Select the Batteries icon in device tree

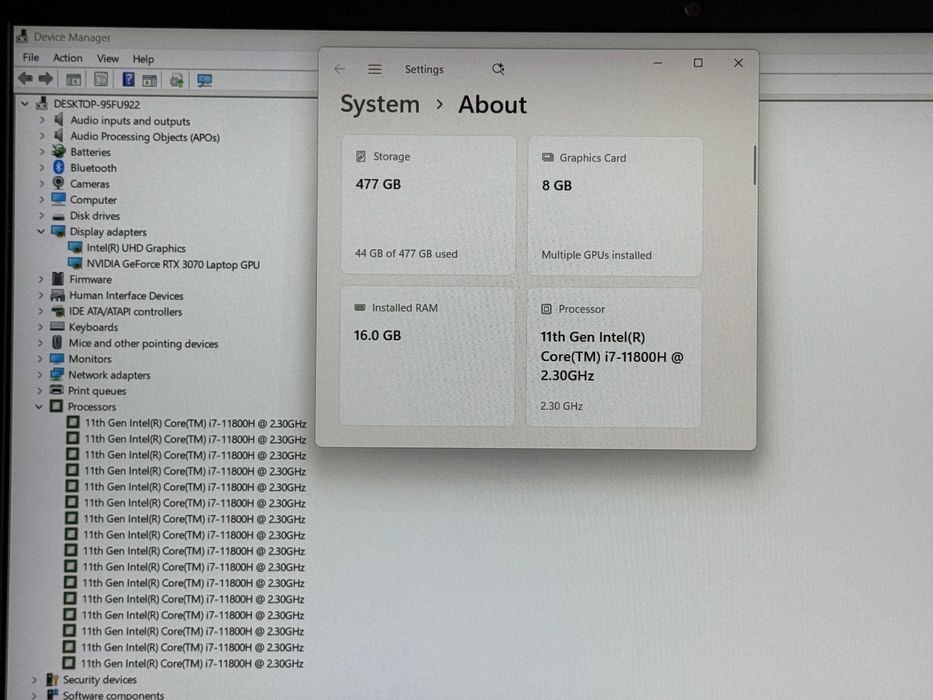[x=58, y=151]
